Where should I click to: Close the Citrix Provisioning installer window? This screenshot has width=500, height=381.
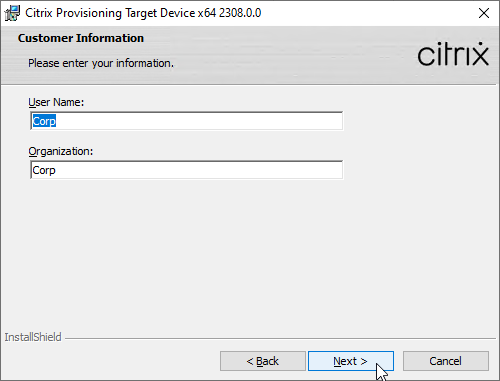click(x=484, y=13)
